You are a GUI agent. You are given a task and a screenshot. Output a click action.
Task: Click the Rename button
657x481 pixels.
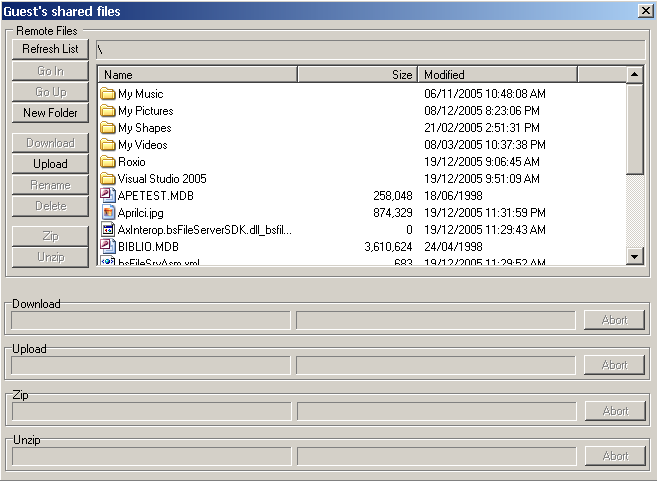tap(50, 185)
